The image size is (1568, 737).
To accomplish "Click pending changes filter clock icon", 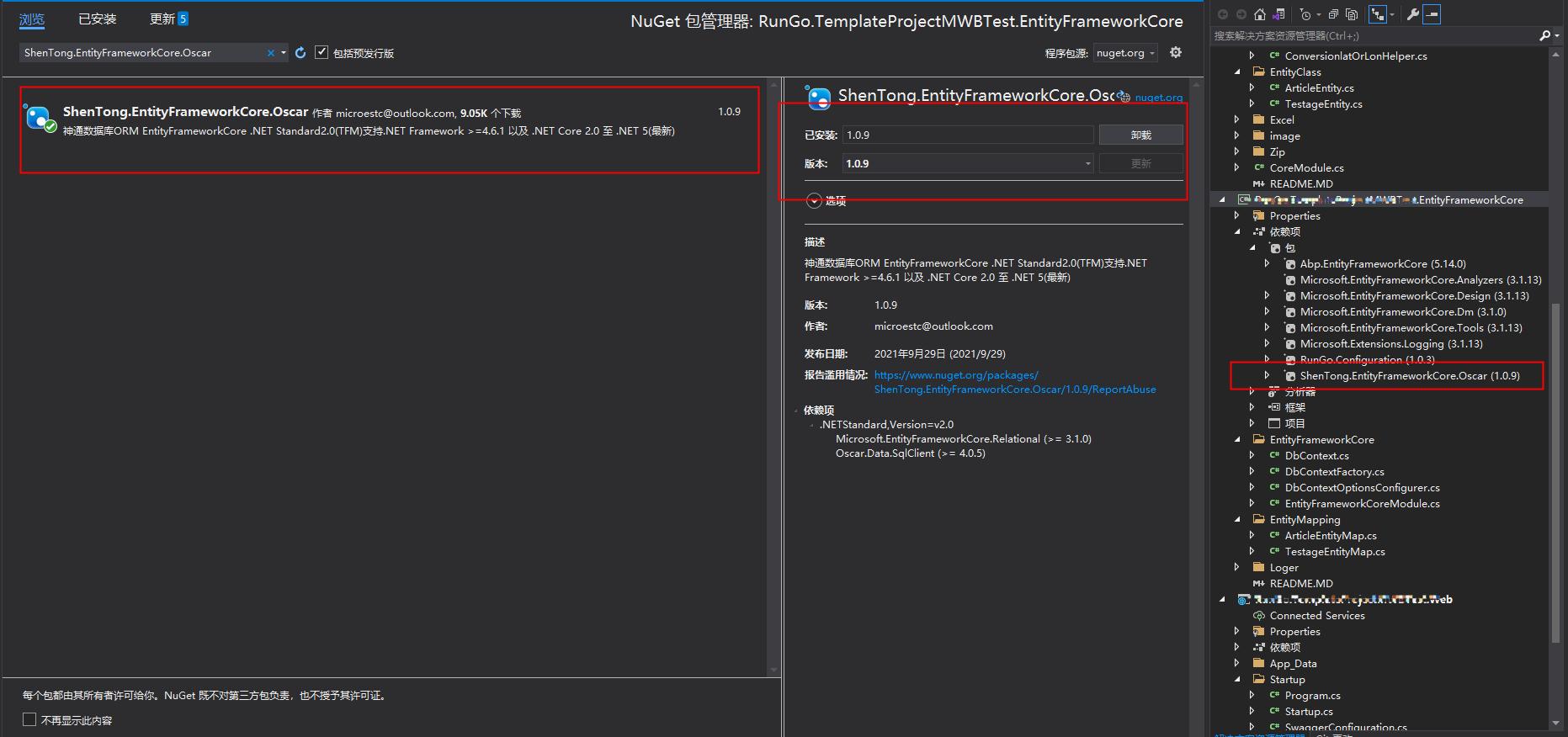I will coord(1305,14).
